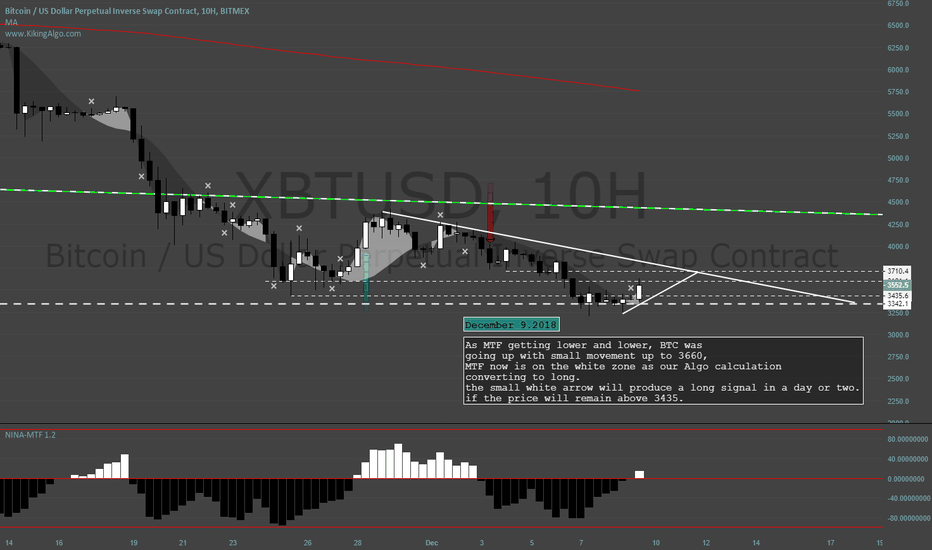Click 5500.0 on the price axis
This screenshot has height=550, width=932.
[898, 114]
